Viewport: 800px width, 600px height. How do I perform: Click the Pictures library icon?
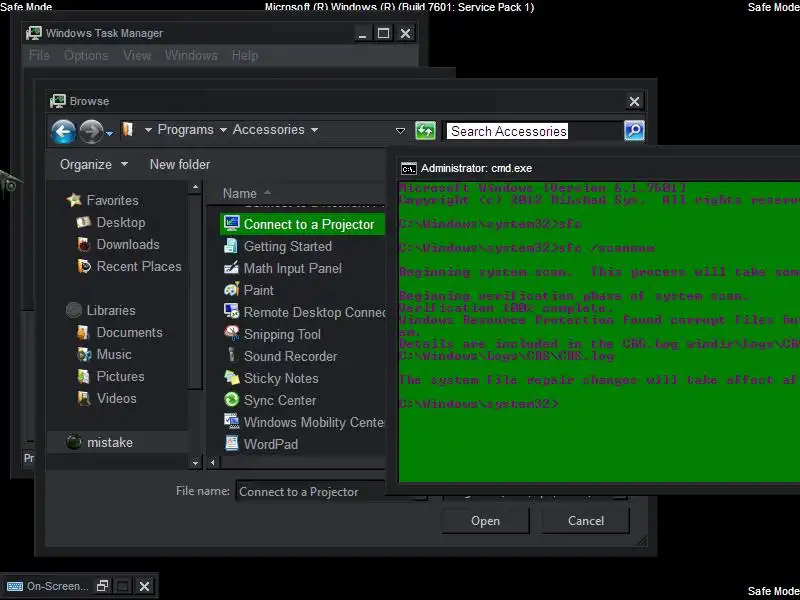[x=83, y=377]
